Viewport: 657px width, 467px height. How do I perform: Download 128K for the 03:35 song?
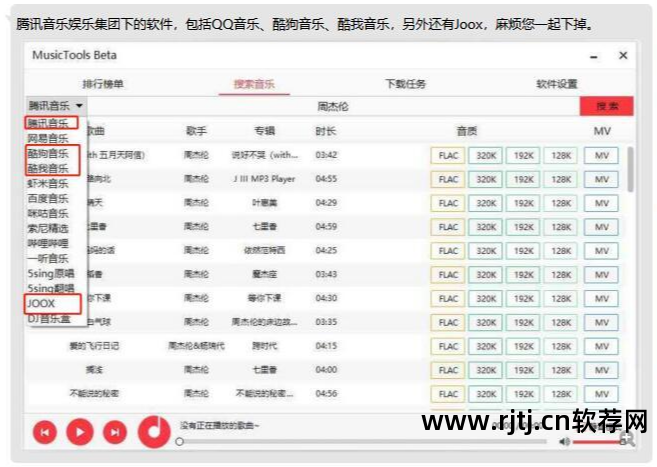(561, 323)
